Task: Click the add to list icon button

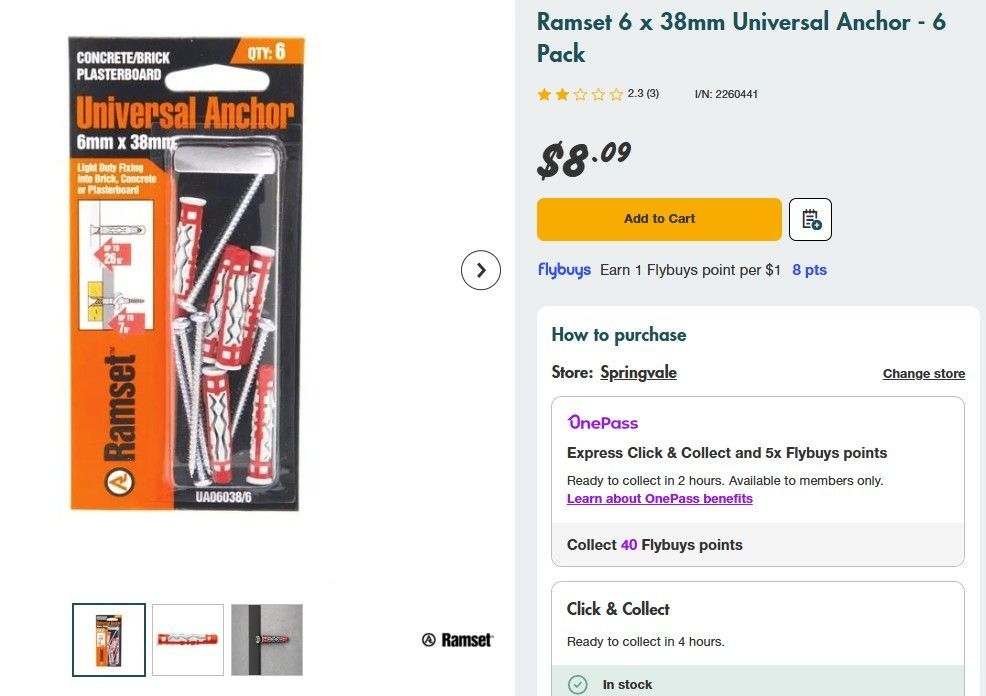Action: pos(810,219)
